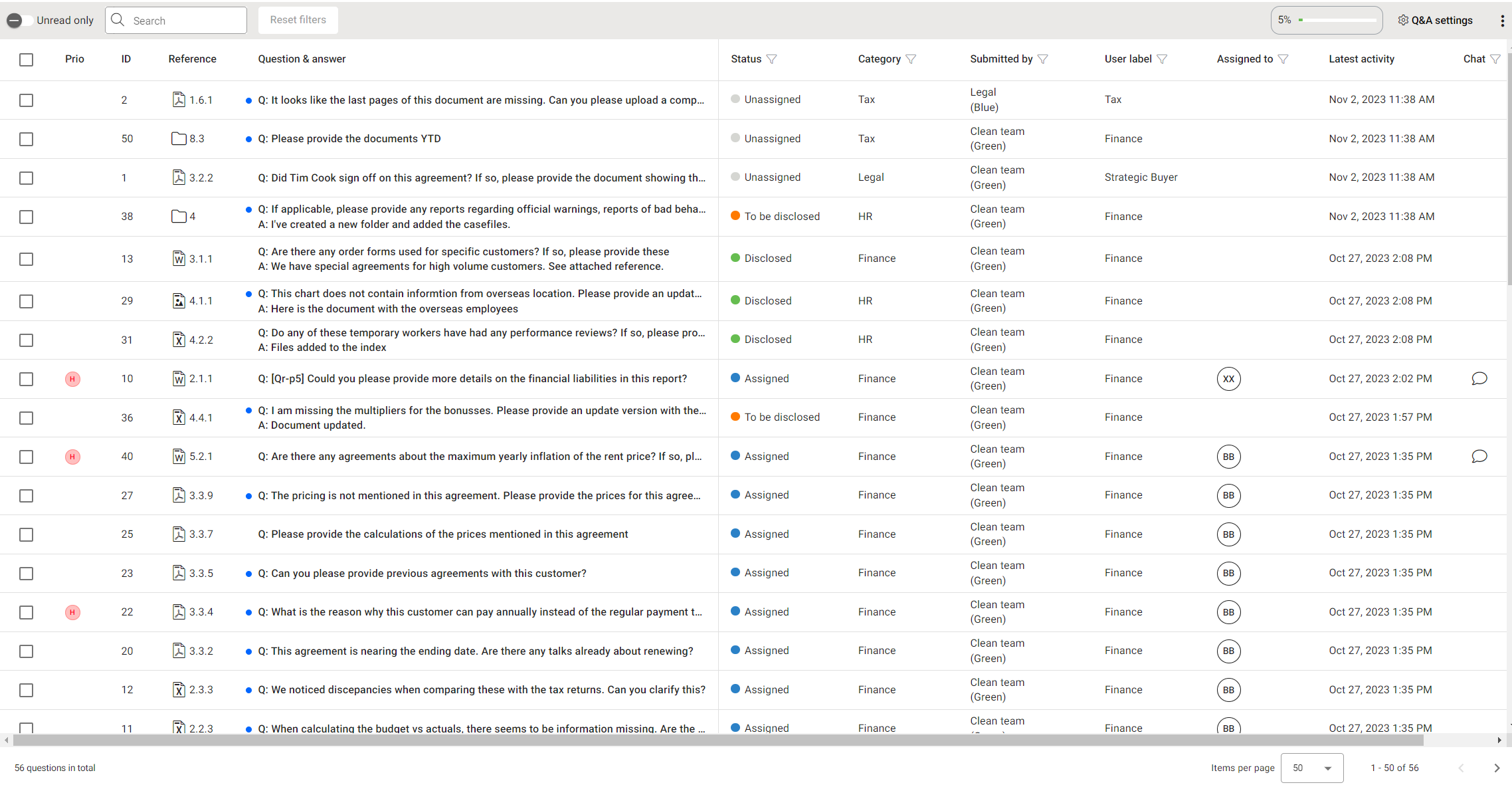Click high priority badge on question 22
This screenshot has height=785, width=1512.
(72, 612)
